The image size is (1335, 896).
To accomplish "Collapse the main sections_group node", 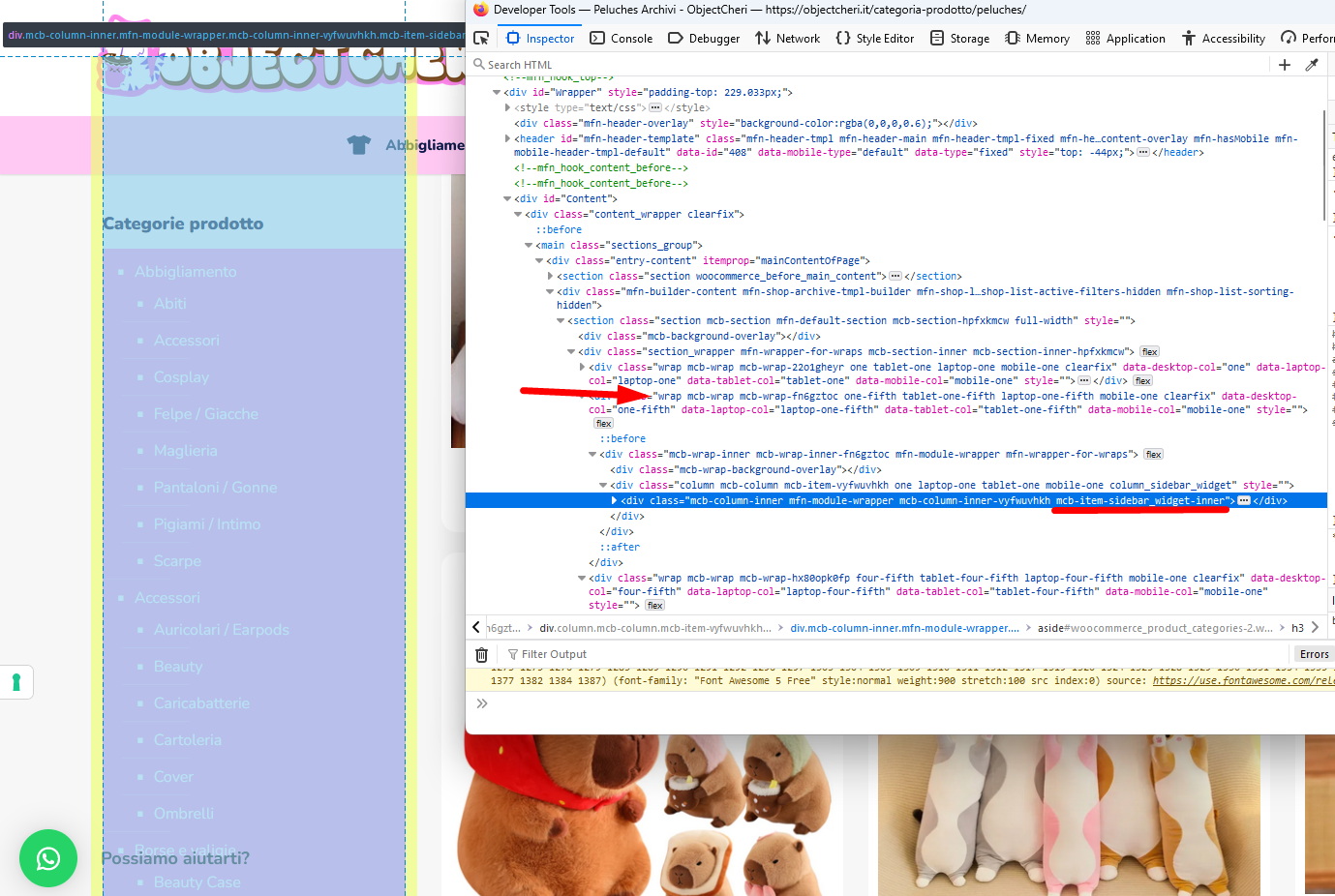I will (x=529, y=246).
